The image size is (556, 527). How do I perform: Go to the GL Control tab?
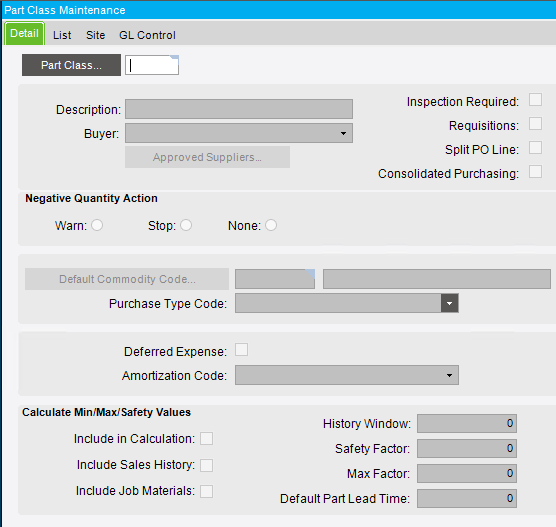(147, 35)
